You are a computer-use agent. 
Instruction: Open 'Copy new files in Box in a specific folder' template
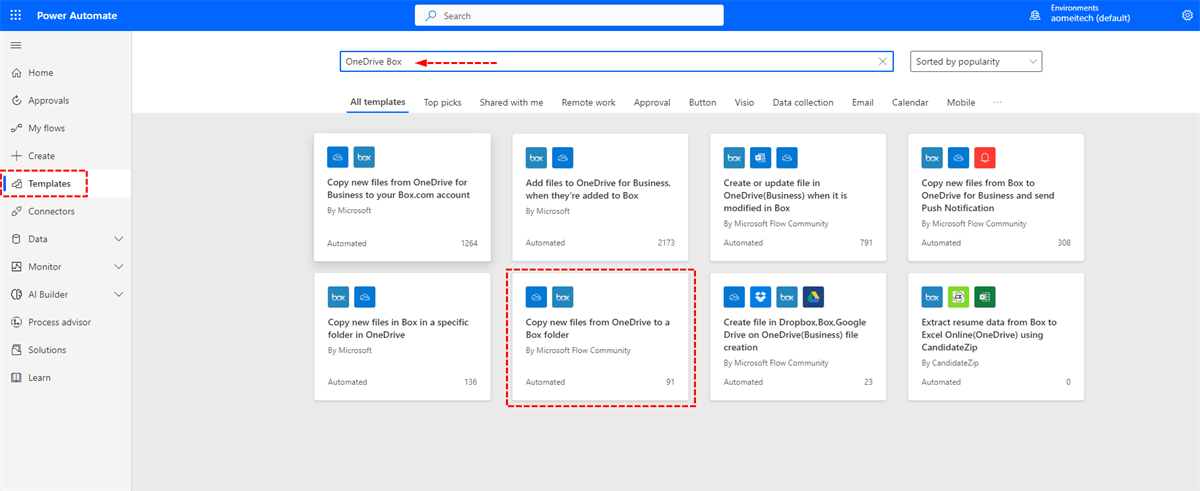[x=402, y=336]
